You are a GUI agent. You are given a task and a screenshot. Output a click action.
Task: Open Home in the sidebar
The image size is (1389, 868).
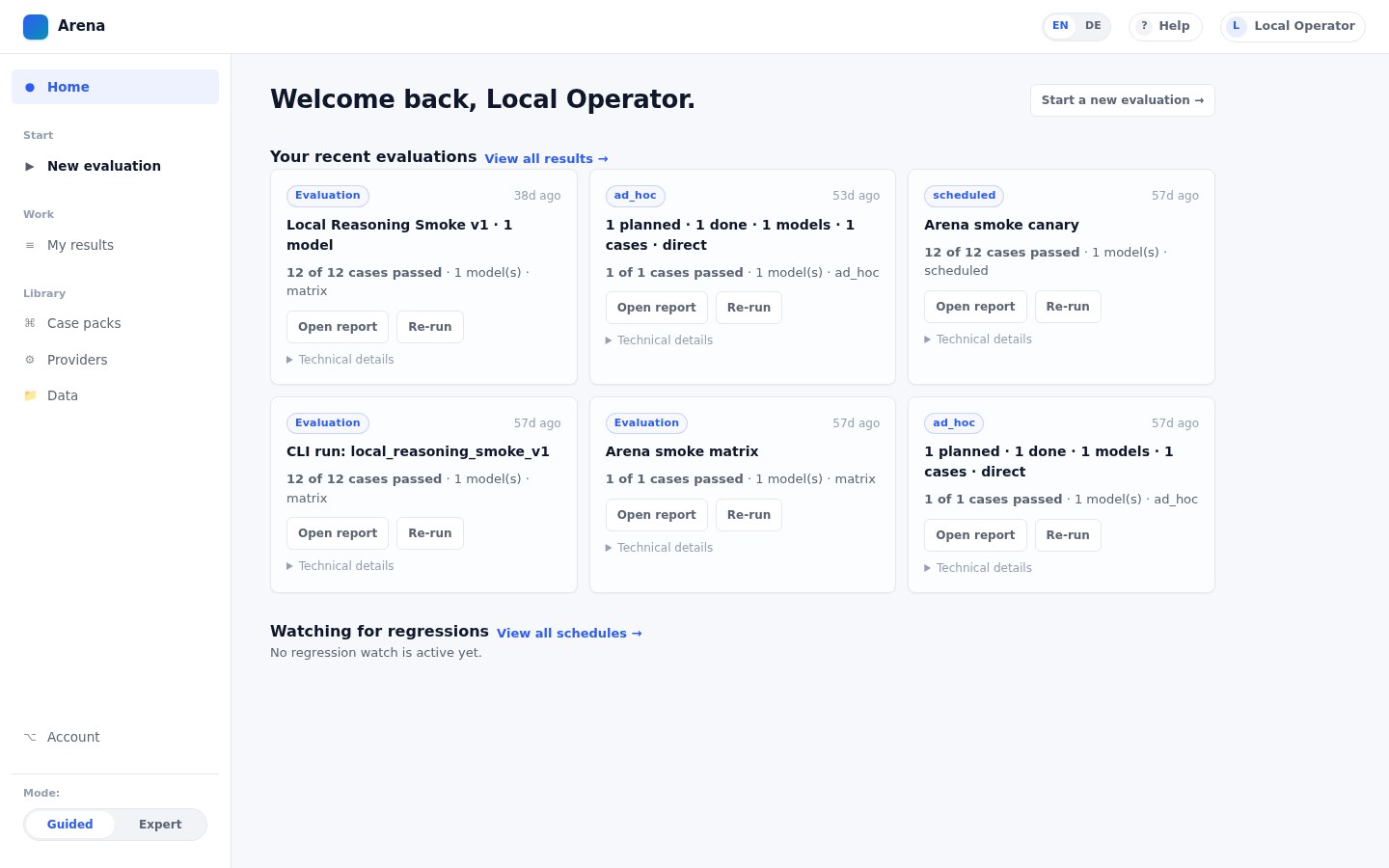[115, 87]
